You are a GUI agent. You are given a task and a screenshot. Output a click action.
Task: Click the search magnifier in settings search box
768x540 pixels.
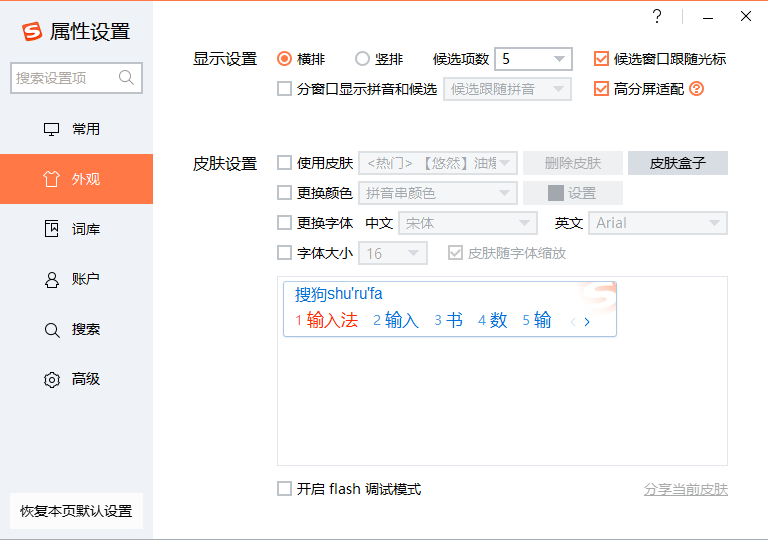tap(126, 77)
